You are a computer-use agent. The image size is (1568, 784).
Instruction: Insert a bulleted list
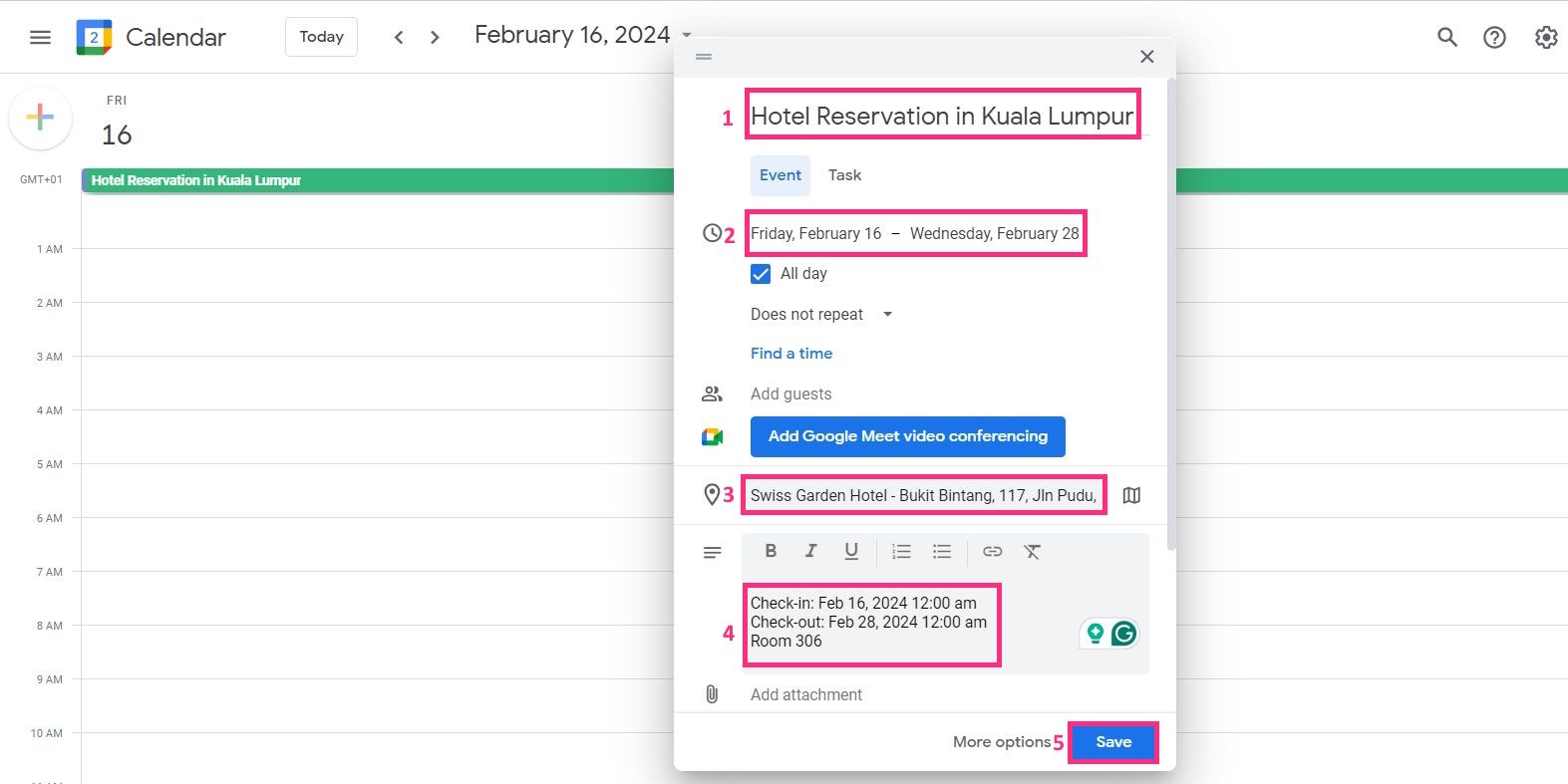pos(942,551)
